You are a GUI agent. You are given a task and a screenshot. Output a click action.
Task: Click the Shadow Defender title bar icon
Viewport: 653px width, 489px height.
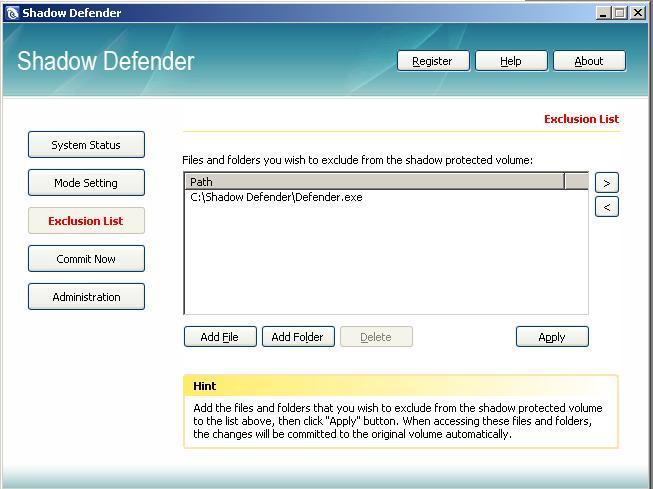click(x=12, y=13)
